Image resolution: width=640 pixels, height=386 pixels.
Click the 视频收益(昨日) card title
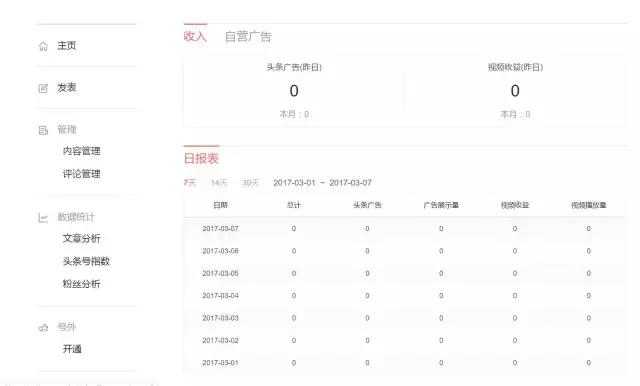point(515,67)
